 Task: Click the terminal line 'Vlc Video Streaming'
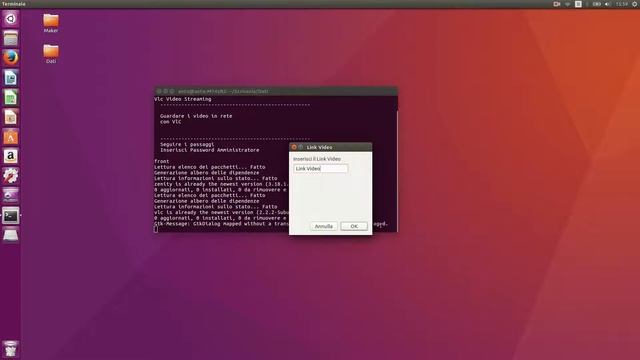point(182,99)
